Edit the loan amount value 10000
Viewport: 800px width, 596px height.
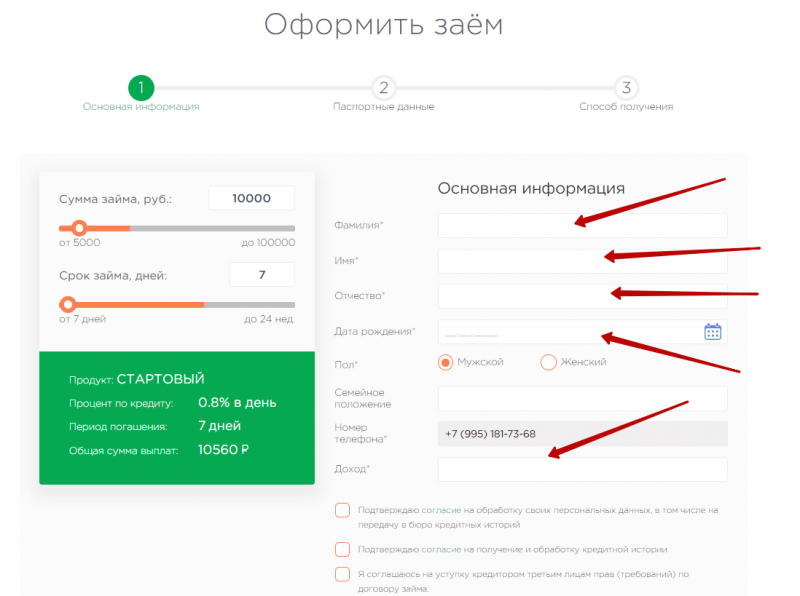[x=251, y=198]
